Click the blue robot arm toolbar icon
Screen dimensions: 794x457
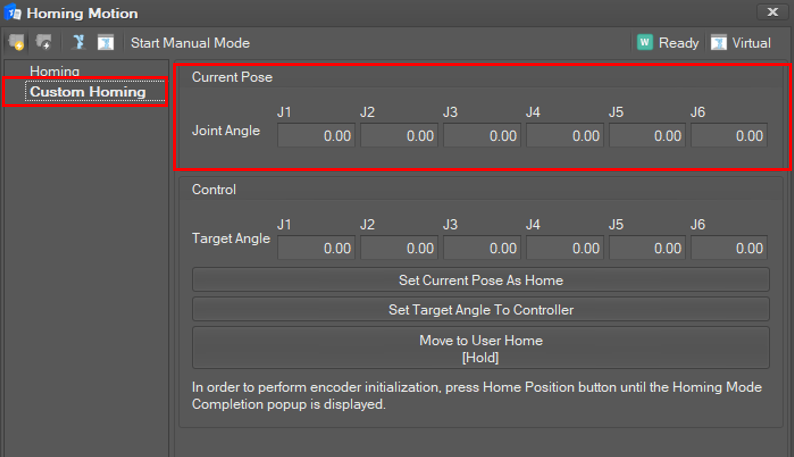click(78, 43)
